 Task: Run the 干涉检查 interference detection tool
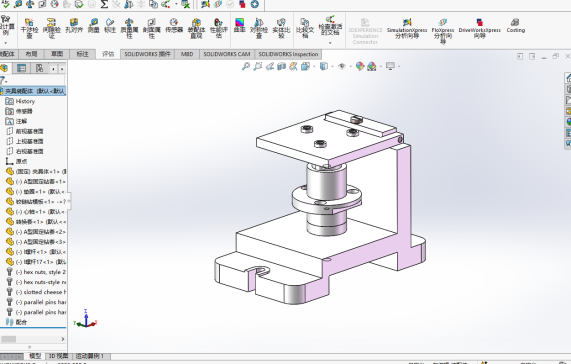point(29,28)
